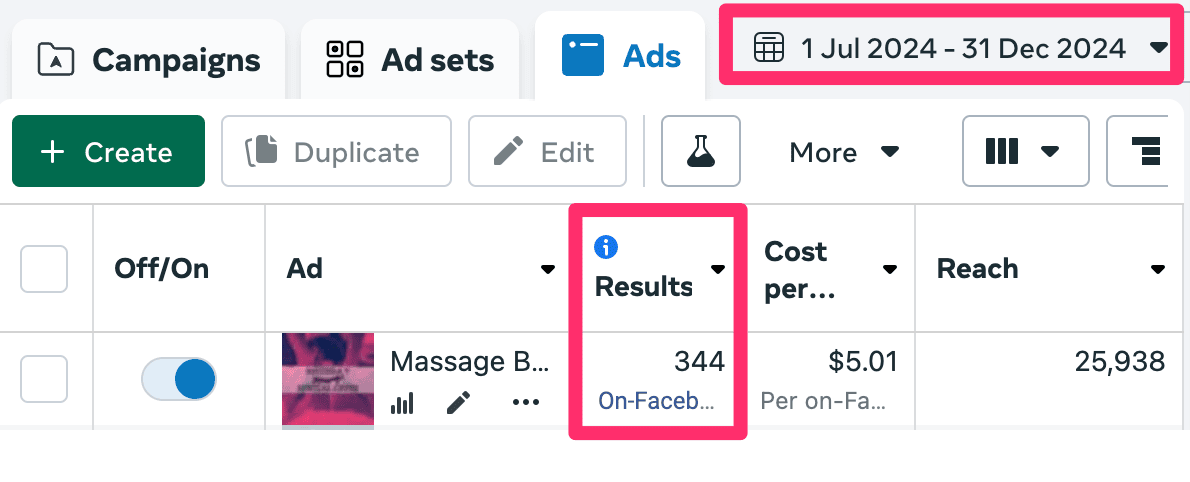This screenshot has height=482, width=1190.
Task: Select the Massage ad row checkbox
Action: tap(44, 378)
